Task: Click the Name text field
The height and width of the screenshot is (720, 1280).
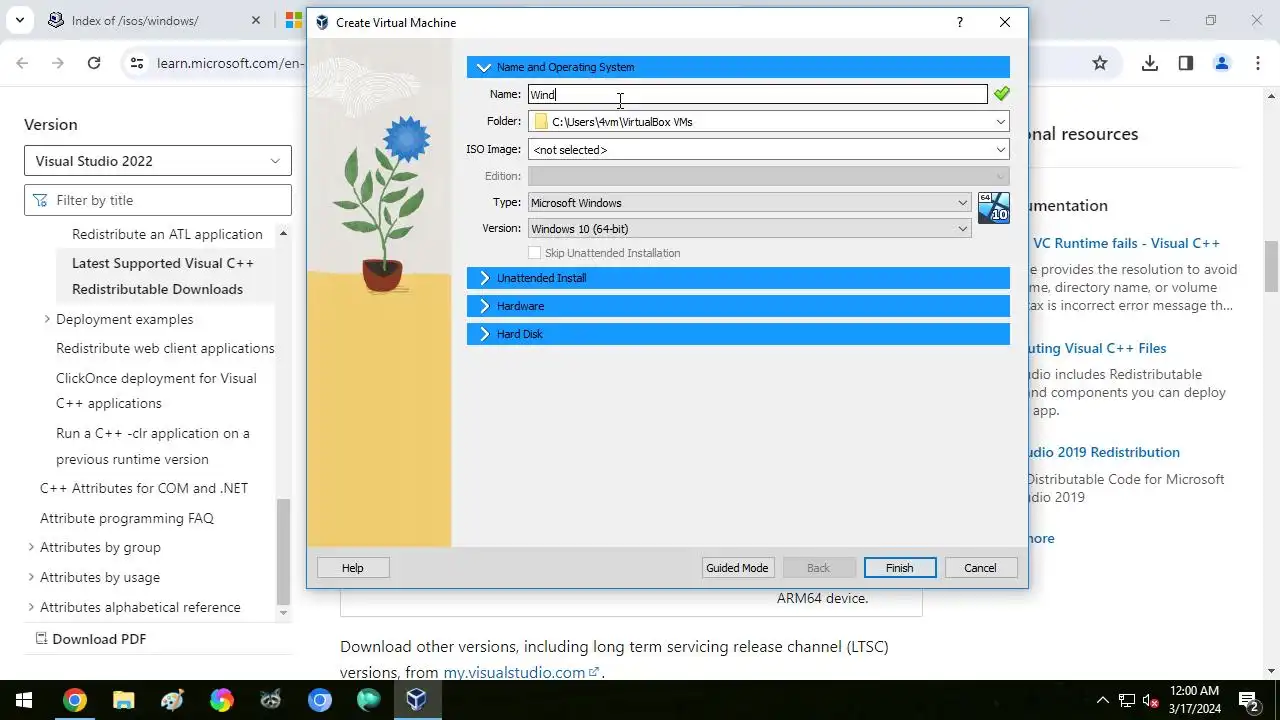Action: [x=758, y=94]
